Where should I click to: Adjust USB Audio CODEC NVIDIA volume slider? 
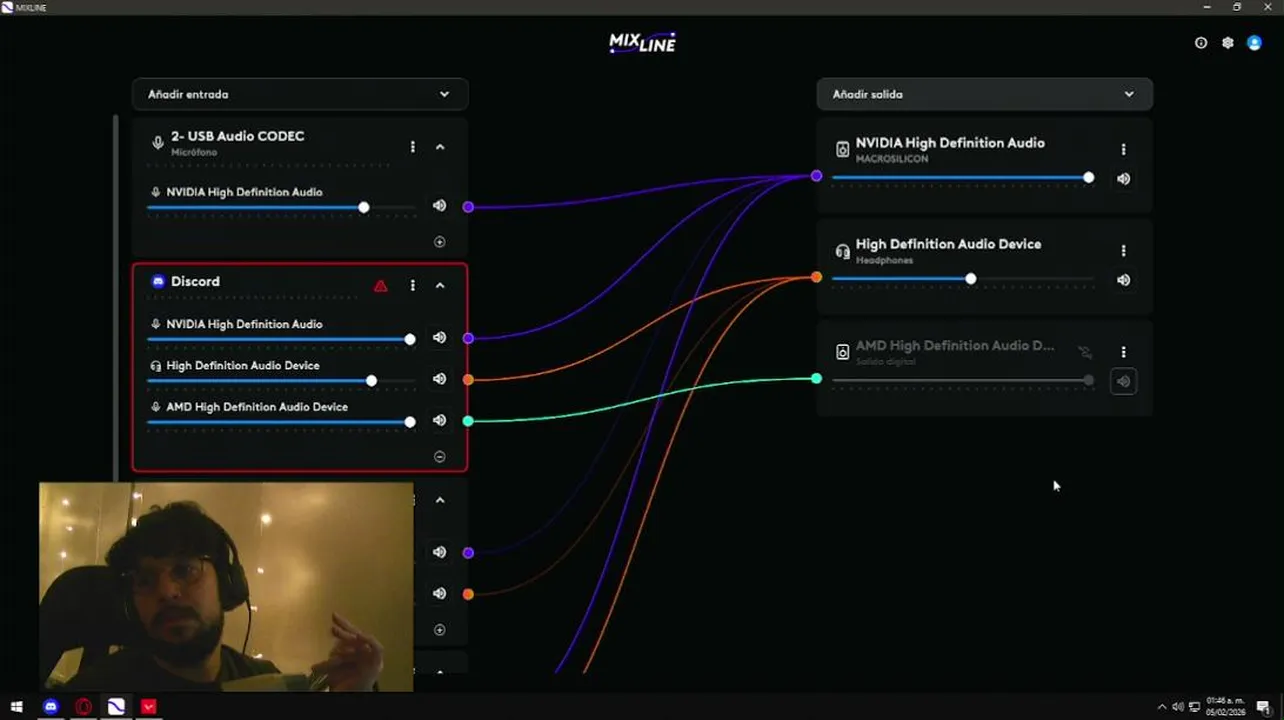click(x=281, y=208)
